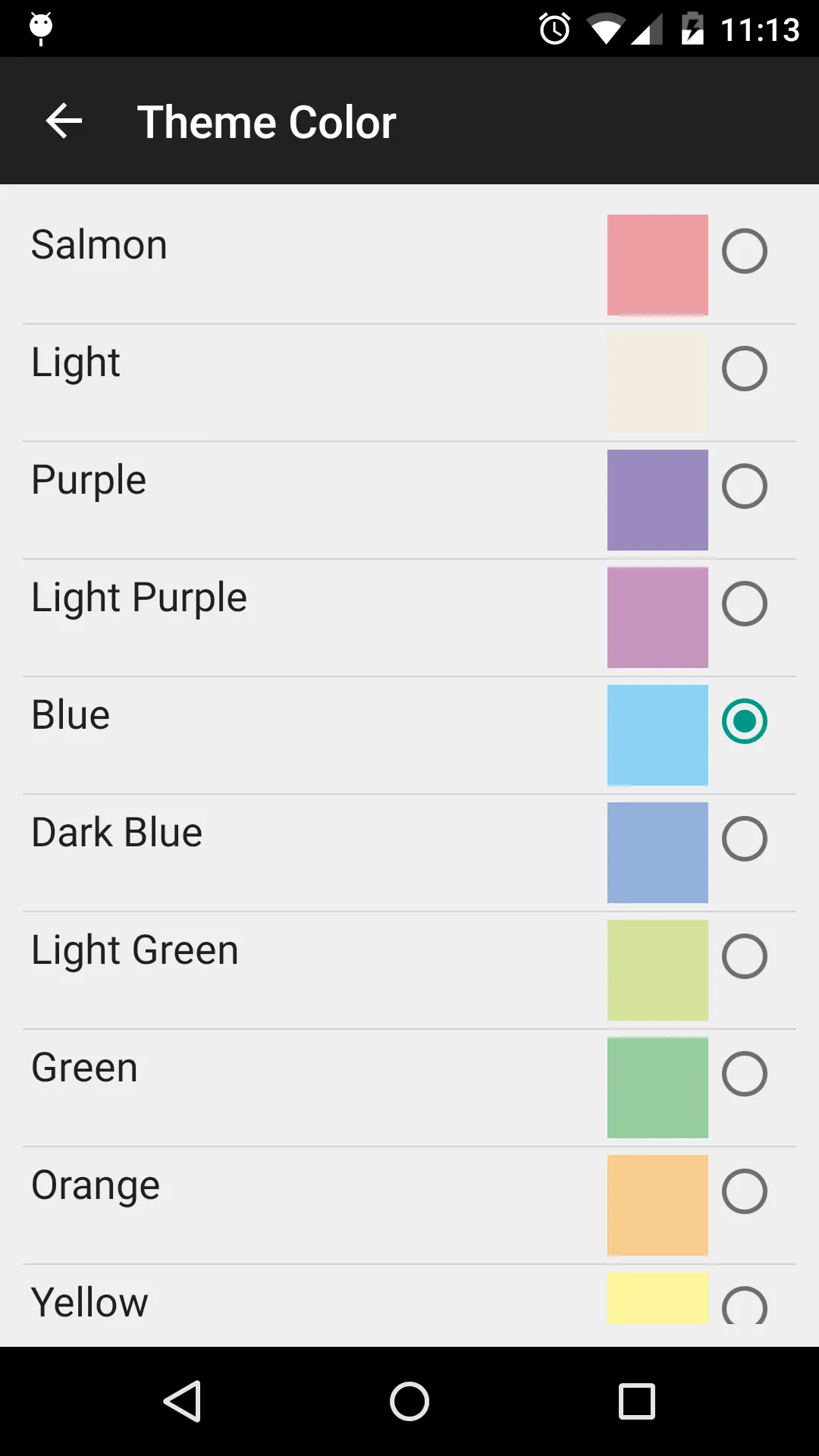Select the Light Purple list entry
This screenshot has height=1456, width=819.
coord(409,618)
